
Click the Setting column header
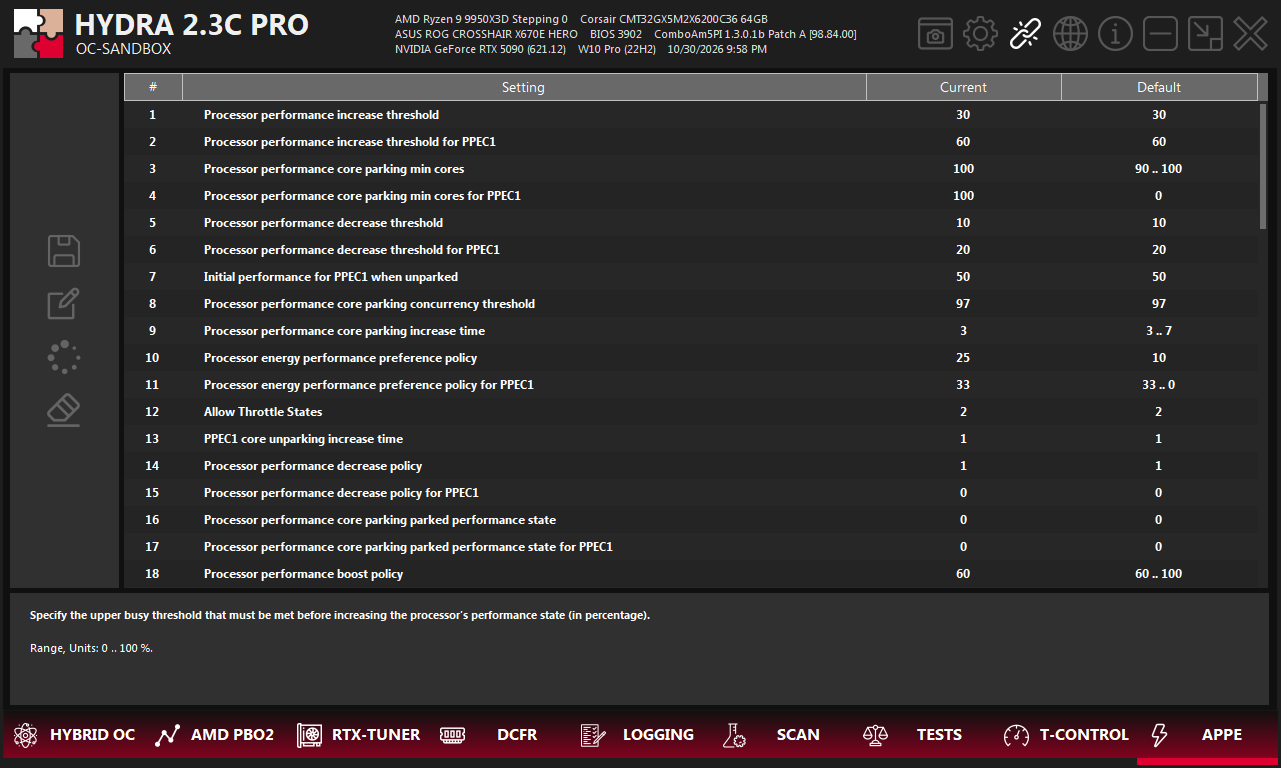[x=524, y=87]
